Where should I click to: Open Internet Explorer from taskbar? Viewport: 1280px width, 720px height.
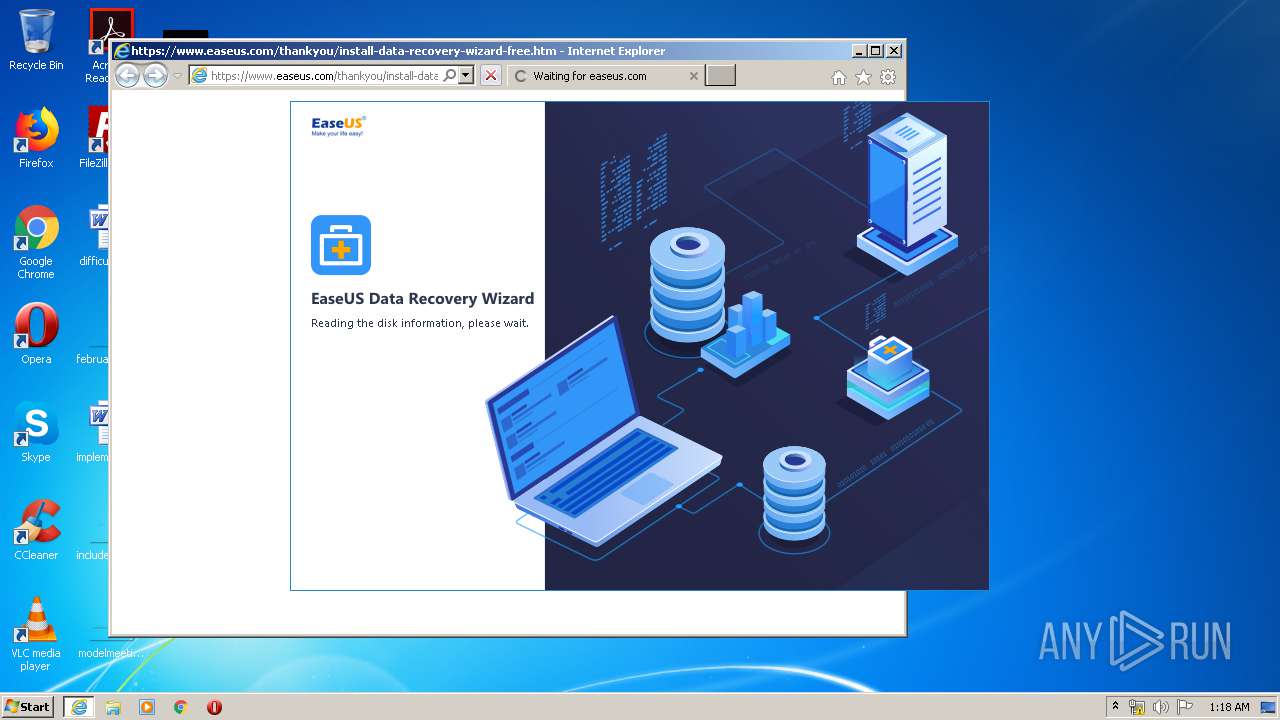[79, 707]
